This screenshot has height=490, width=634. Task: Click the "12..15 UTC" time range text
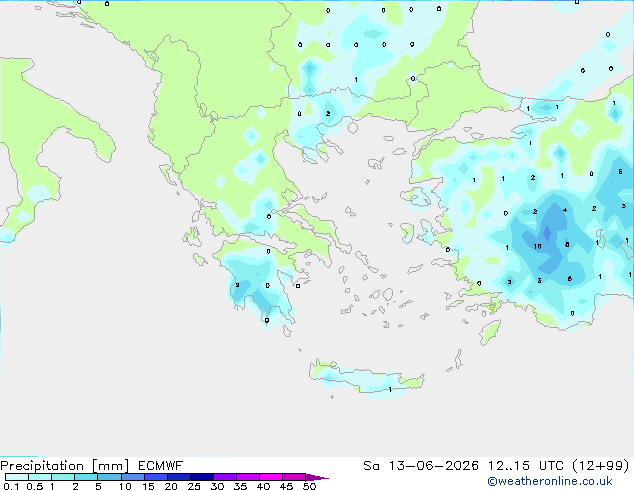tap(526, 466)
